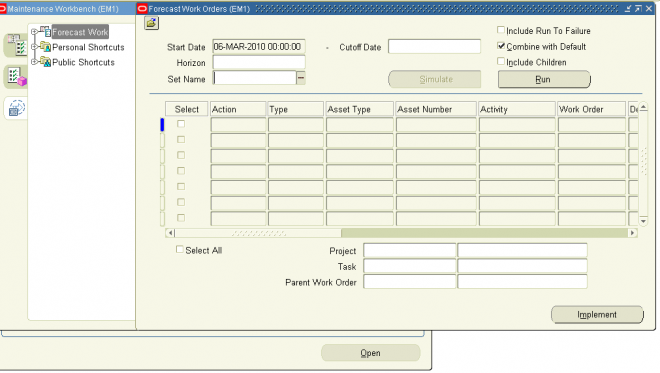Screen dimensions: 660x373
Task: Click the first Project field
Action: click(410, 250)
